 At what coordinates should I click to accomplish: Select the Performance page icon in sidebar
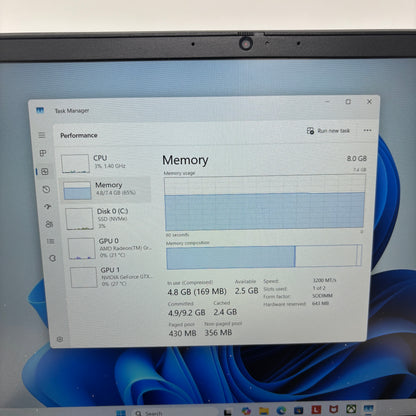[45, 171]
